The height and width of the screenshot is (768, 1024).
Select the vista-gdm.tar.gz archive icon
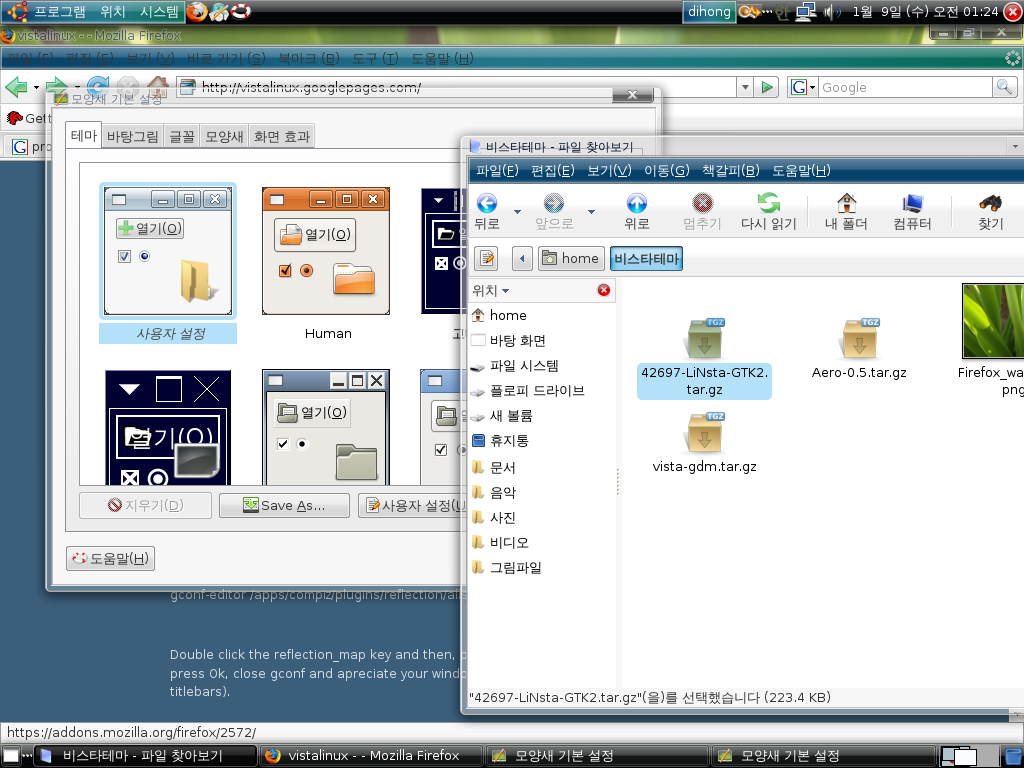[x=704, y=432]
